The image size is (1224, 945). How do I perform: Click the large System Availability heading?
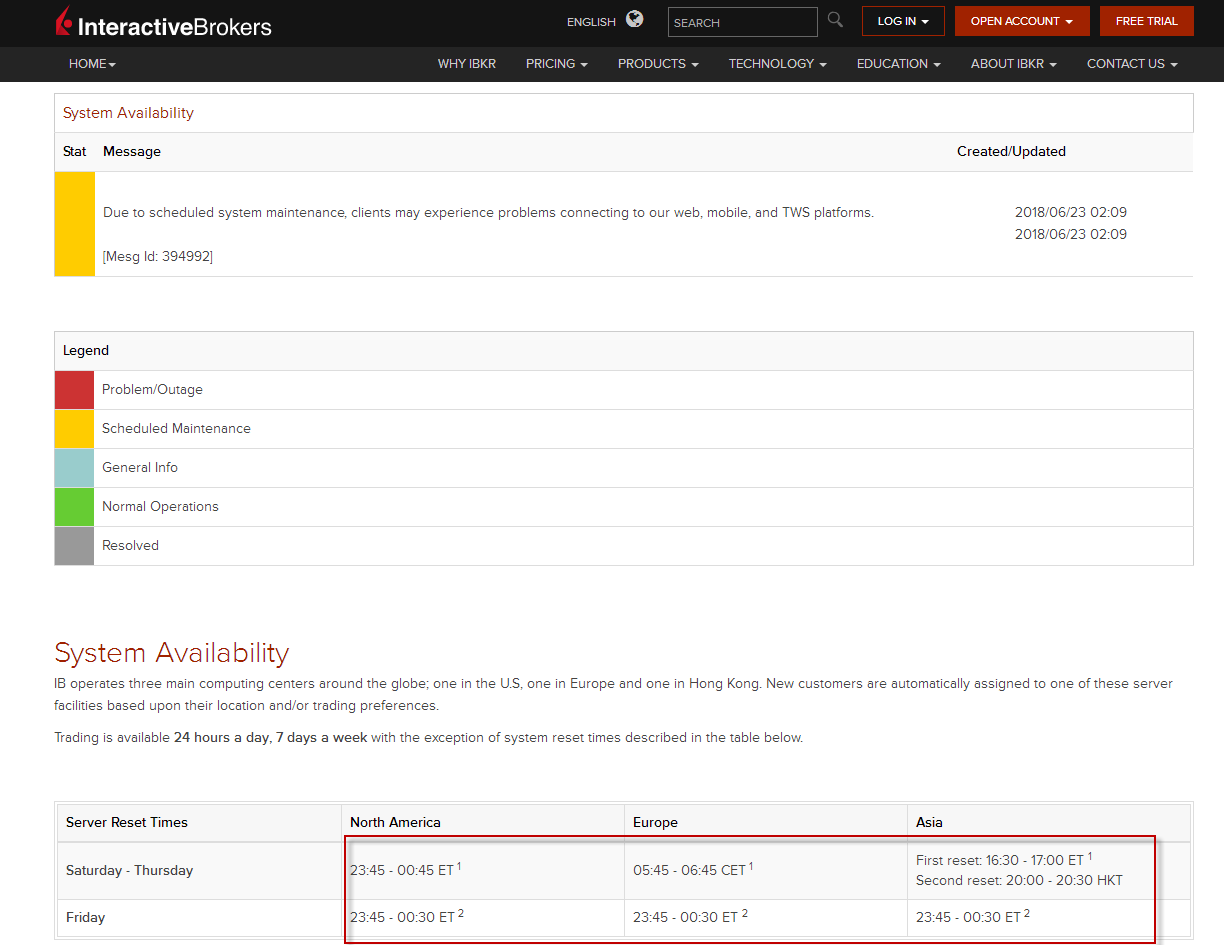(x=171, y=653)
